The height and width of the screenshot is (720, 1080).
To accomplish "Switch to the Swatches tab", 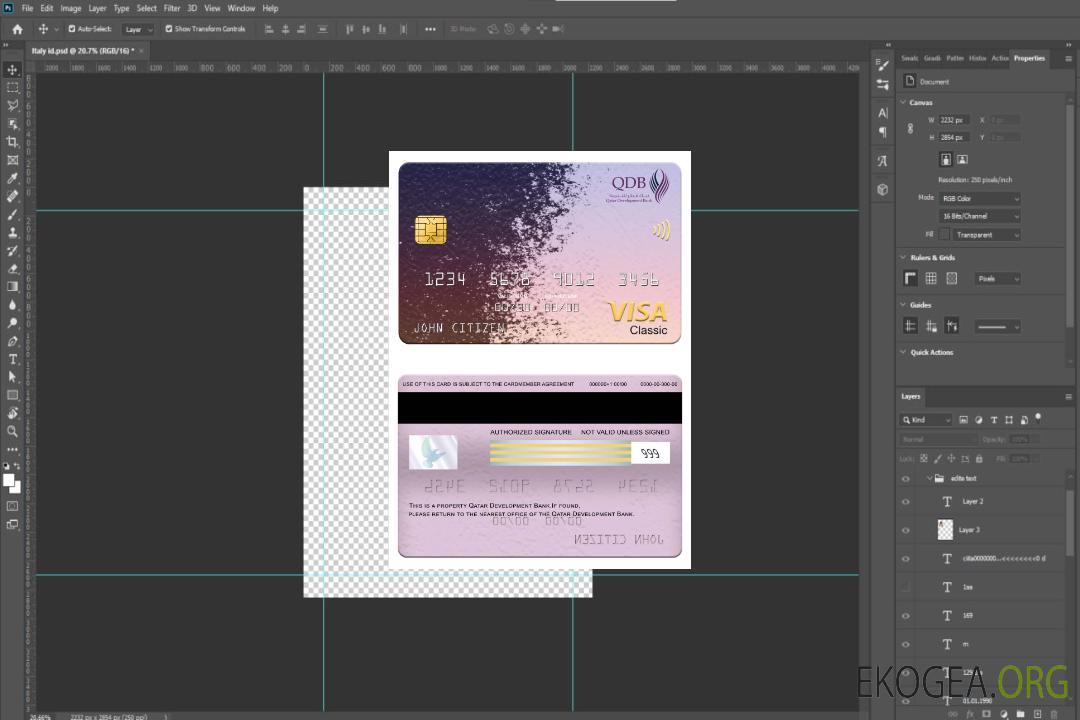I will pyautogui.click(x=910, y=58).
